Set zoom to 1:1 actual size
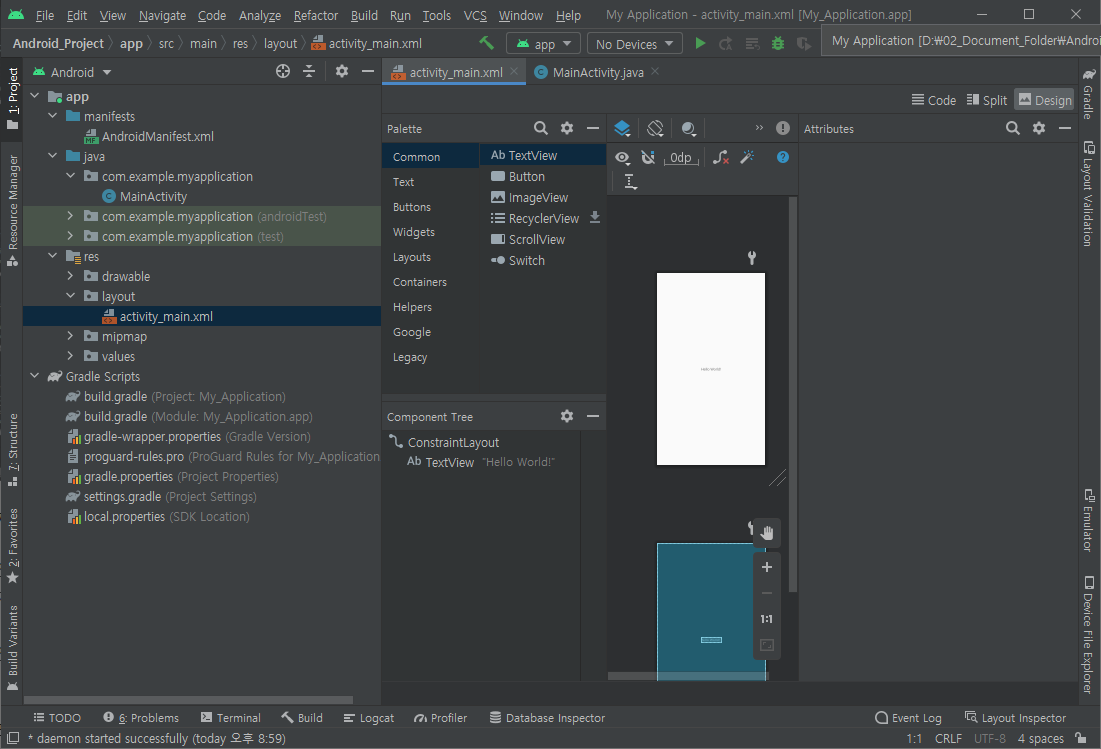 tap(767, 619)
